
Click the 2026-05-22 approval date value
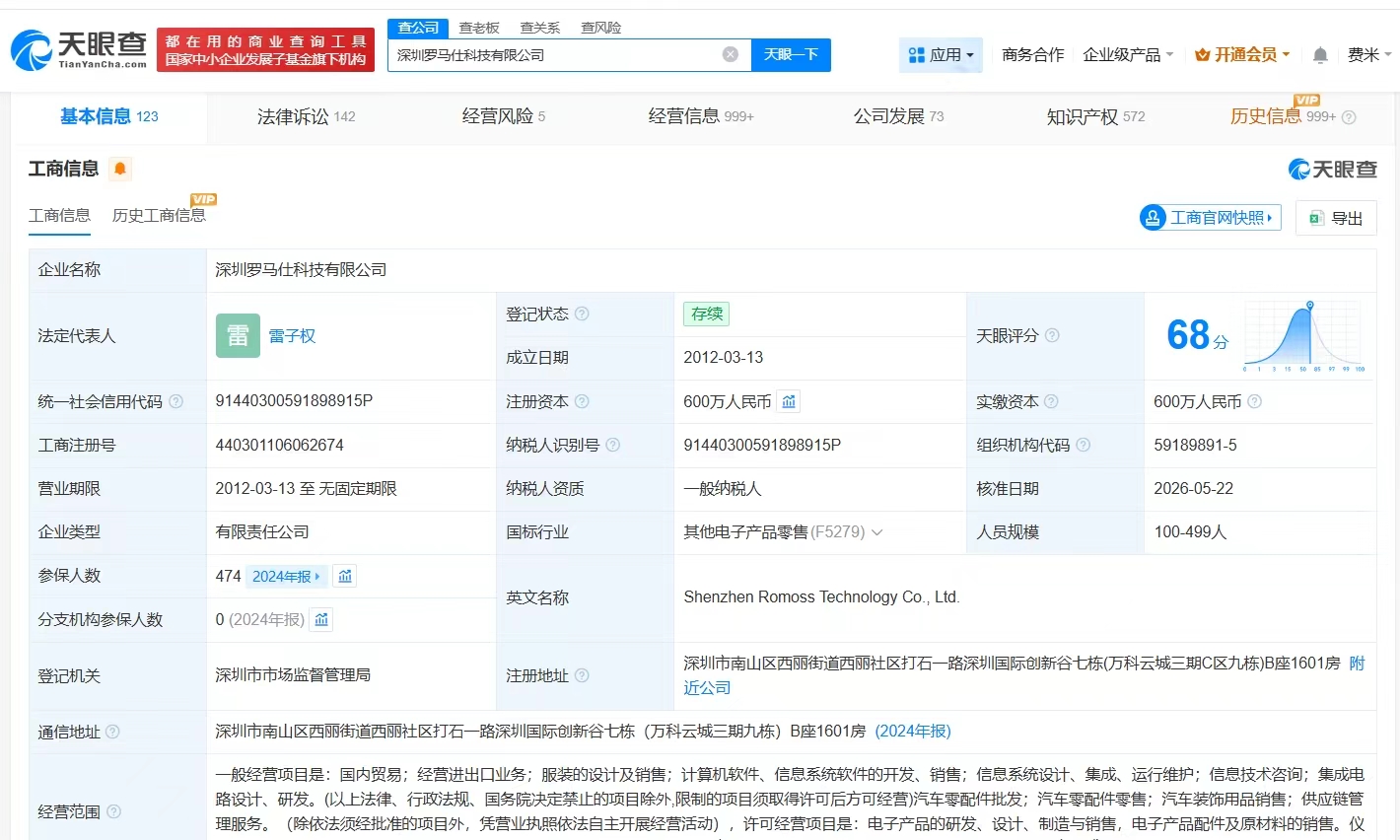(1193, 489)
